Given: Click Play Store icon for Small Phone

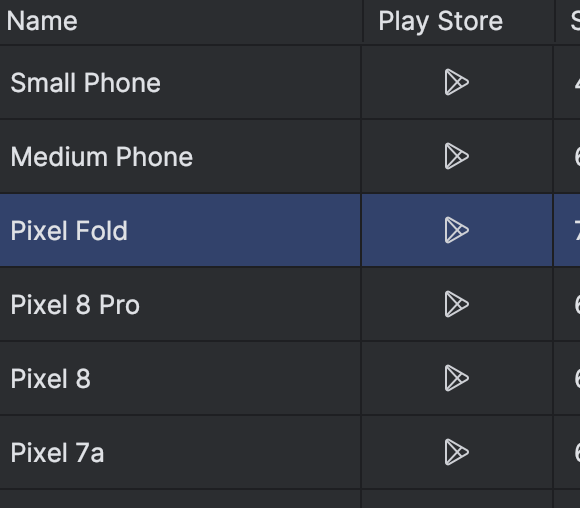Looking at the screenshot, I should 456,82.
